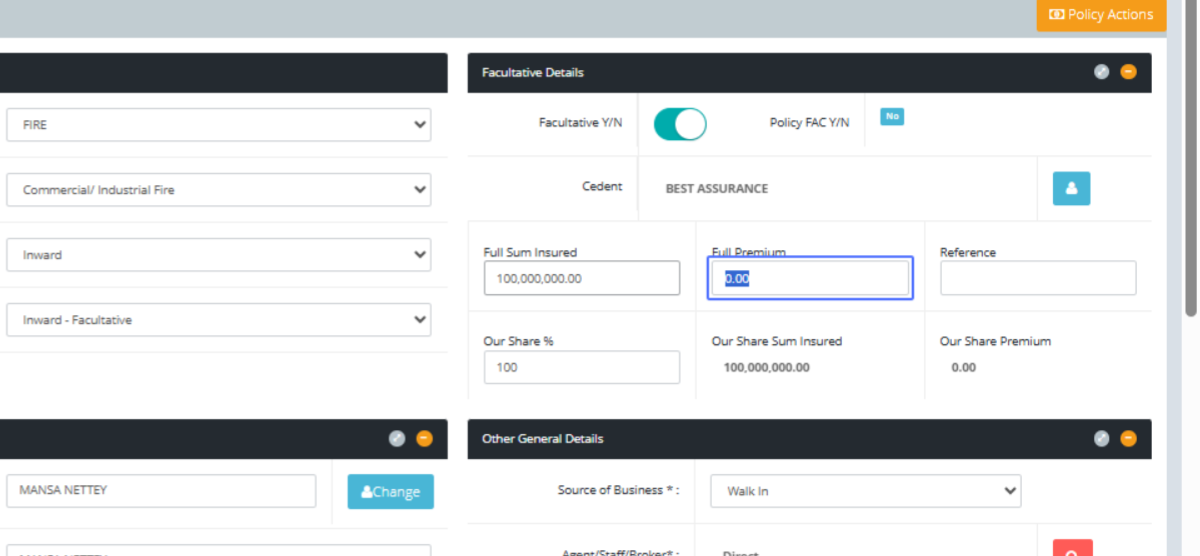Expand the Inward - Facultative dropdown
This screenshot has height=556, width=1200.
point(218,320)
